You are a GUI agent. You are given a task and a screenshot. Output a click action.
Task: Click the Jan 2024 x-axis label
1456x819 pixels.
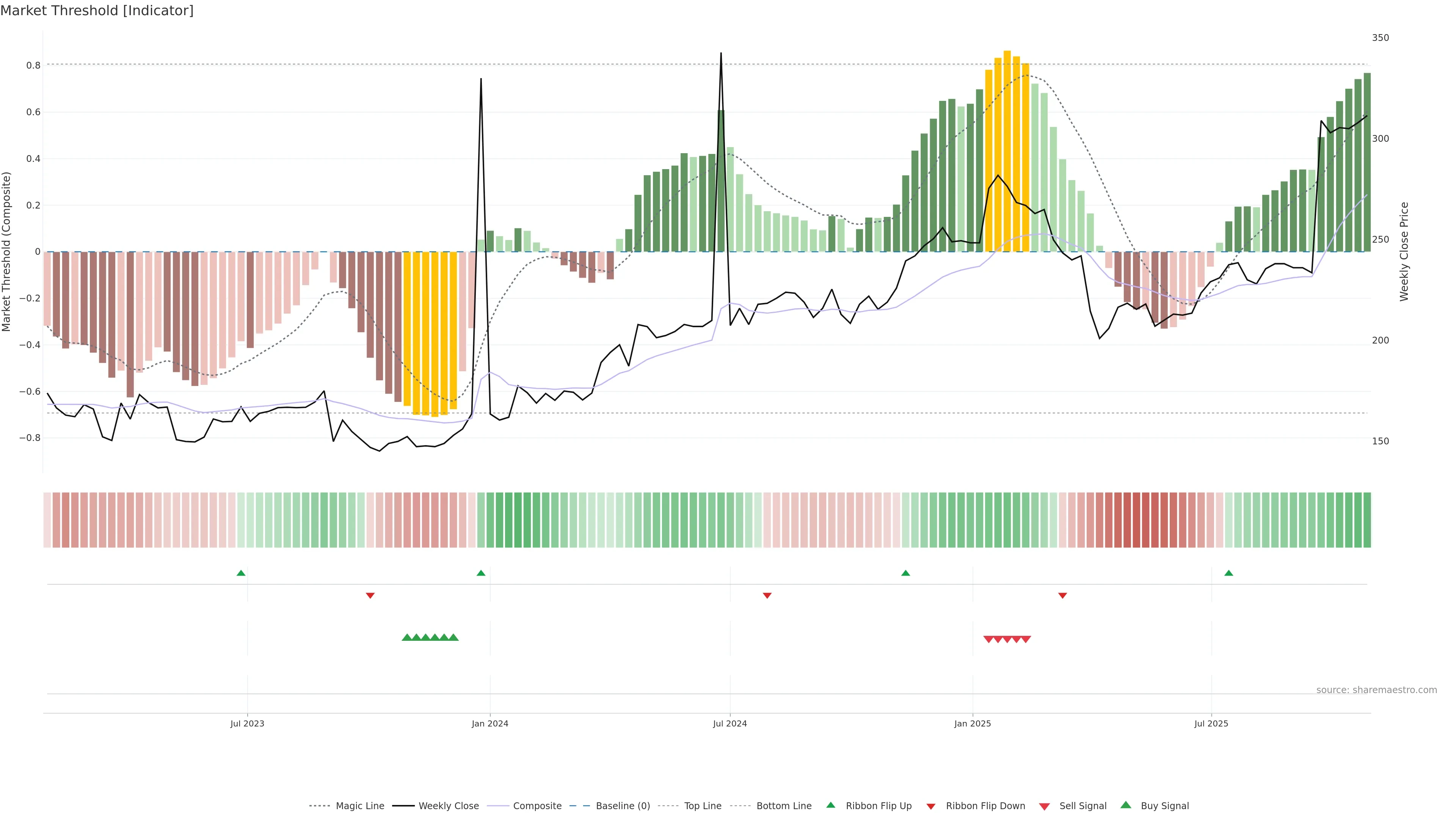490,723
